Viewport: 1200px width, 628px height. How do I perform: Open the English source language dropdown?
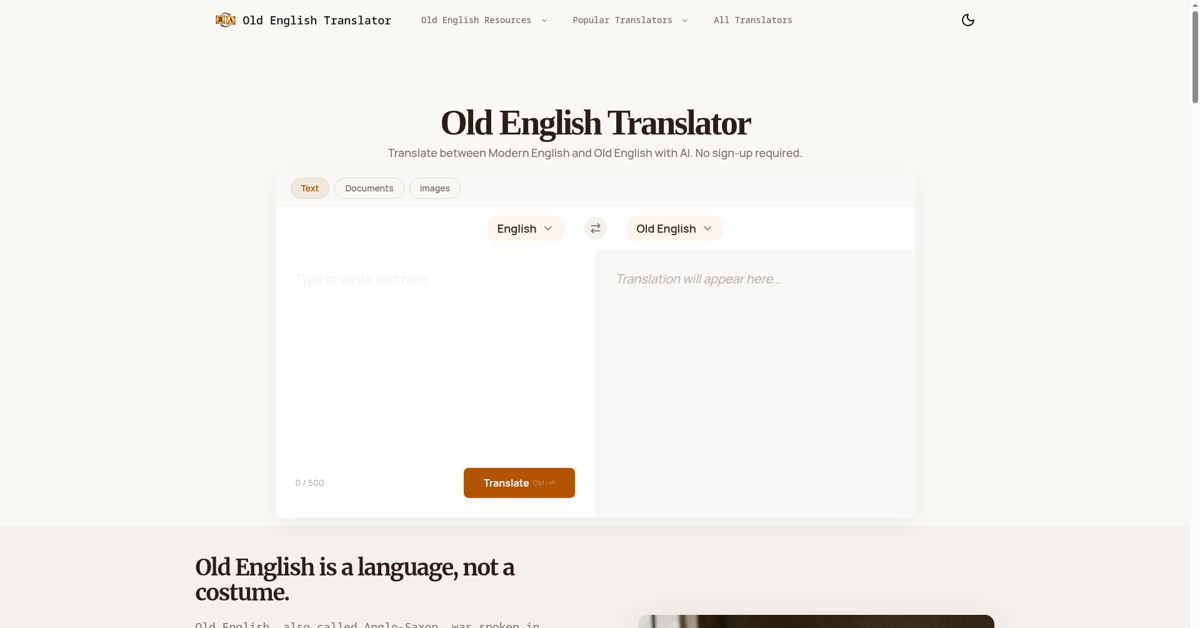click(526, 229)
